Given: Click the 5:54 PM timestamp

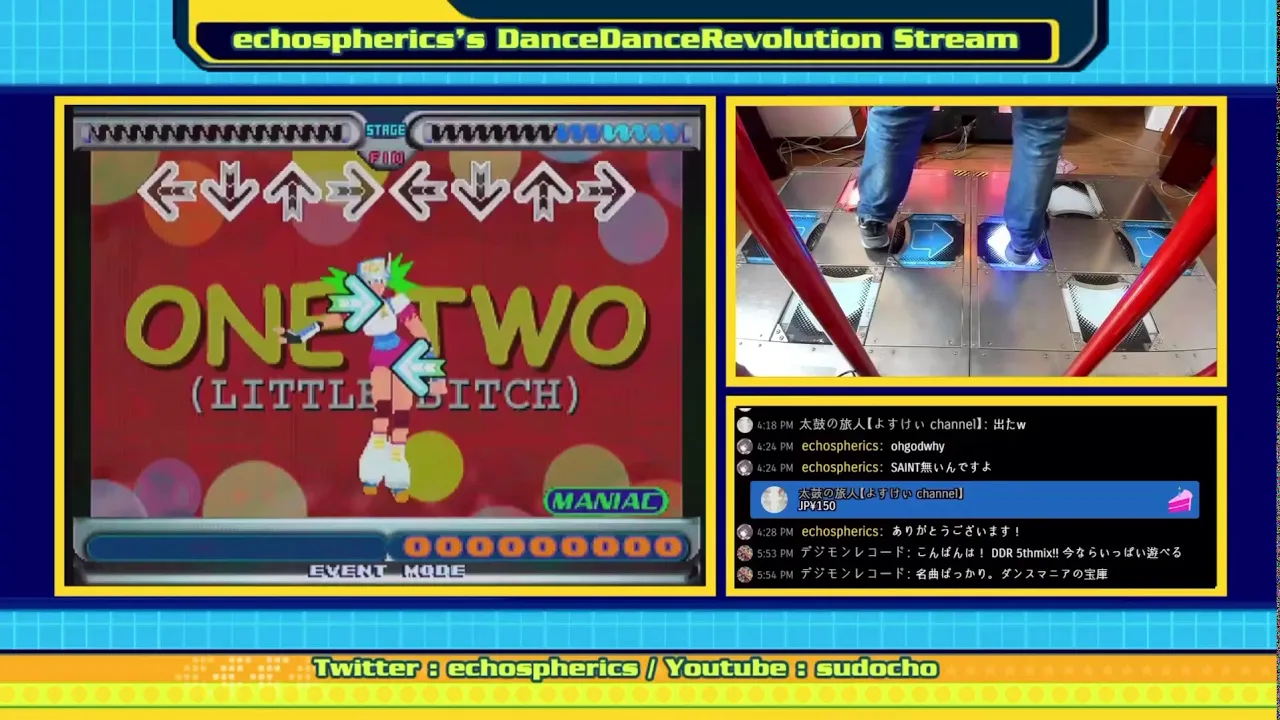Looking at the screenshot, I should click(x=775, y=574).
